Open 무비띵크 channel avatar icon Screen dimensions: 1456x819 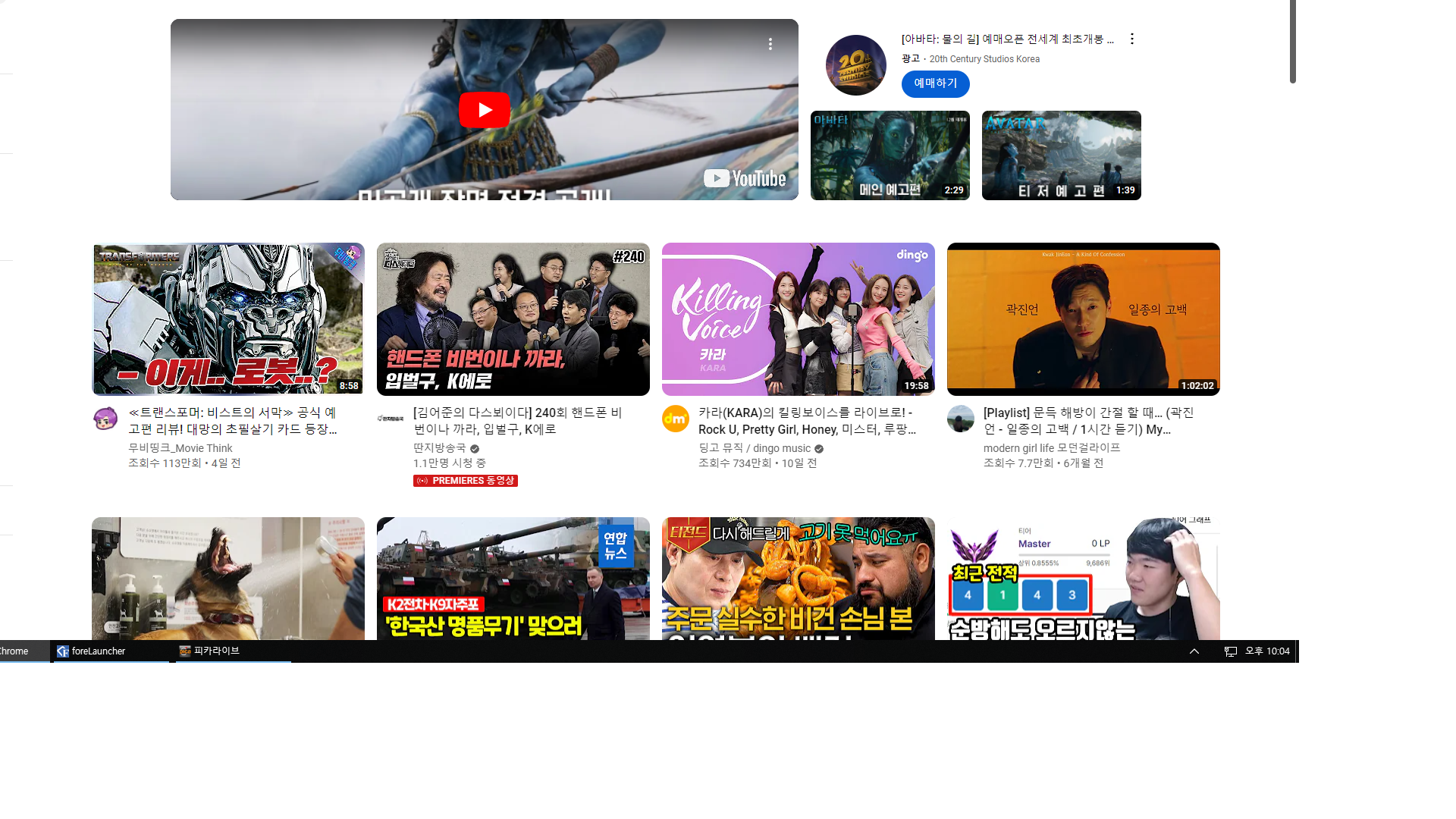click(105, 419)
